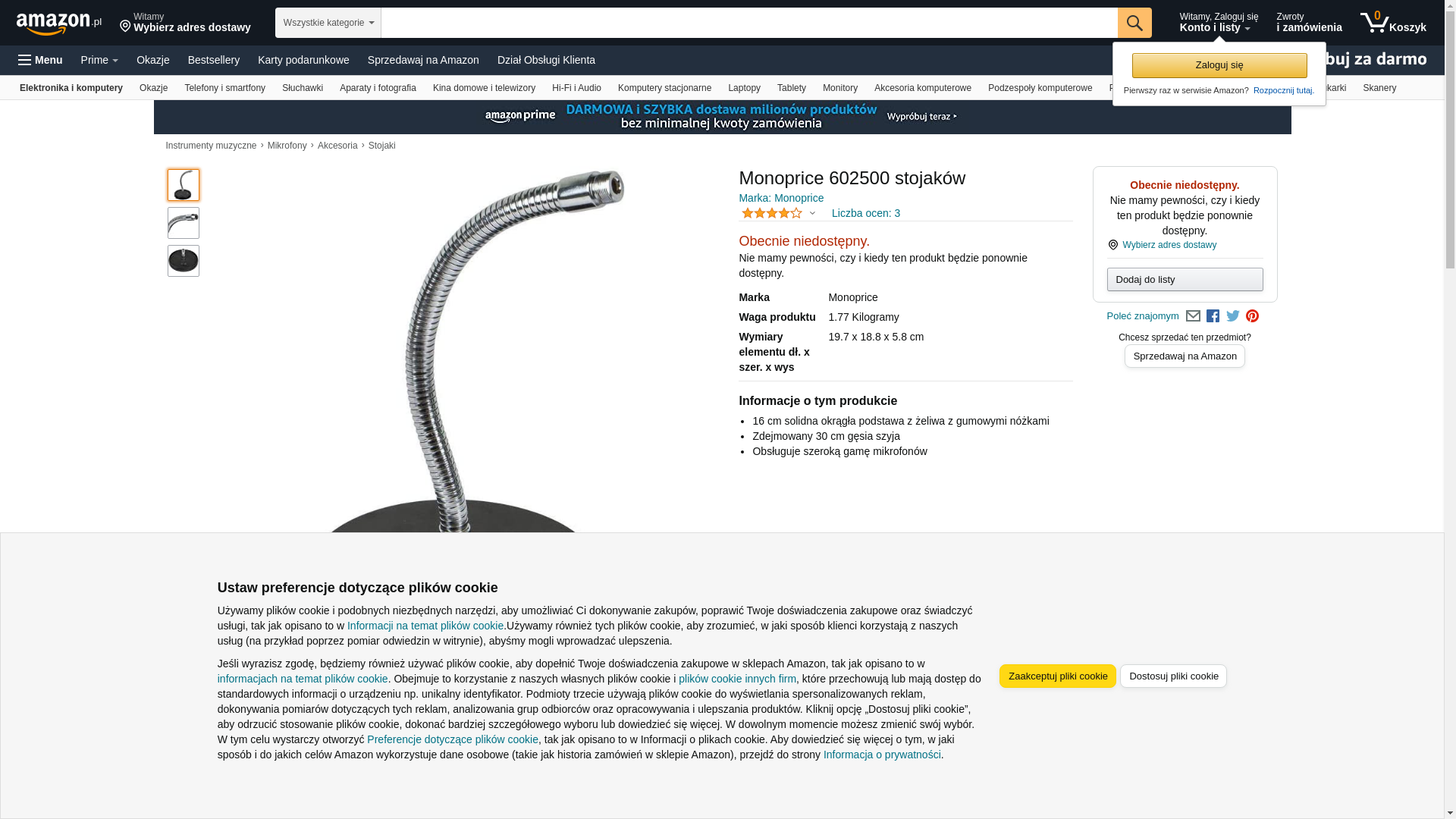The width and height of the screenshot is (1456, 819).
Task: Open the hamburger Menu
Action: (40, 60)
